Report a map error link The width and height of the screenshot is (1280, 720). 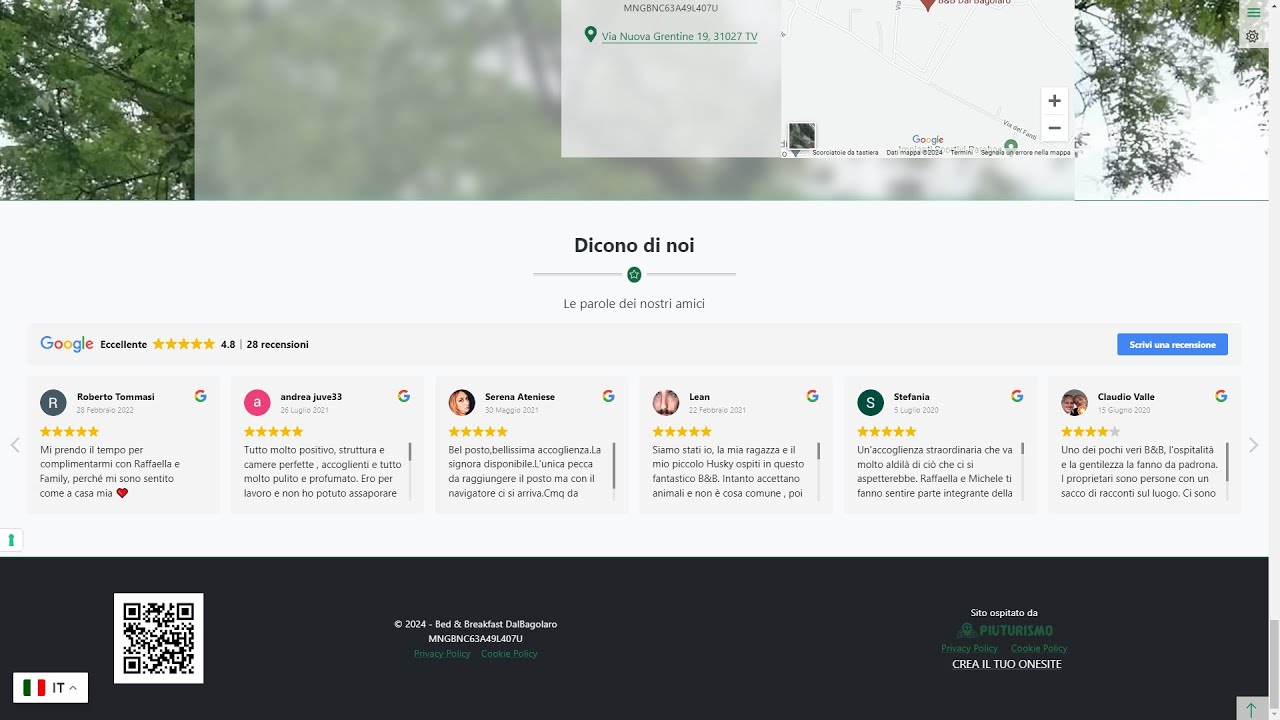point(1025,153)
